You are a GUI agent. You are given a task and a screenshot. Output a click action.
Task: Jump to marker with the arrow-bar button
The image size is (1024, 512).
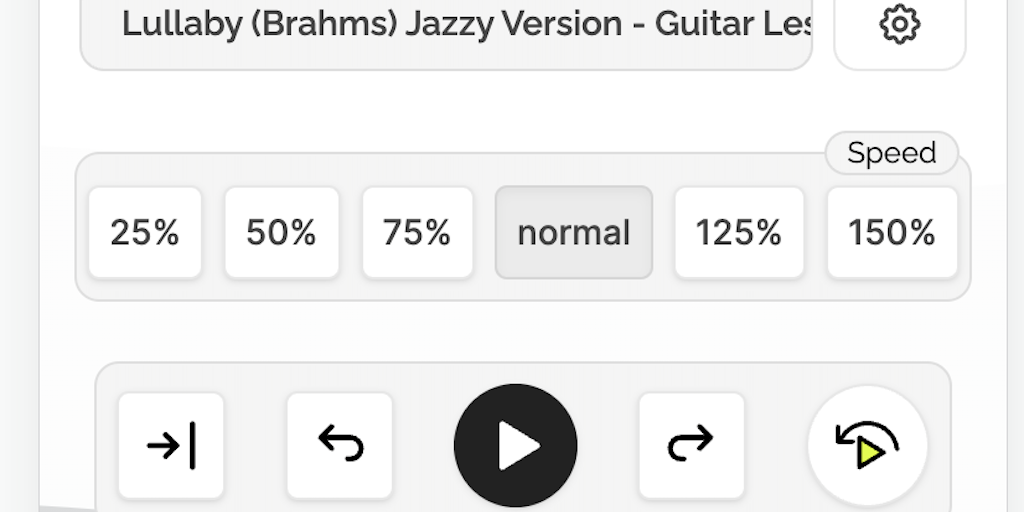171,445
